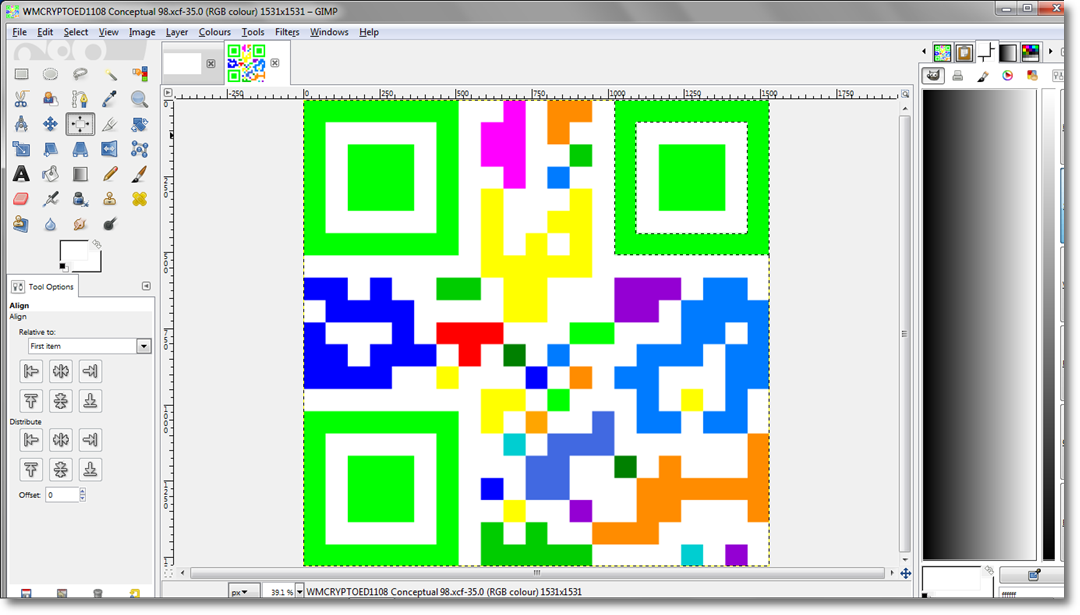Select the Shear tool
The image size is (1080, 615).
[x=50, y=149]
